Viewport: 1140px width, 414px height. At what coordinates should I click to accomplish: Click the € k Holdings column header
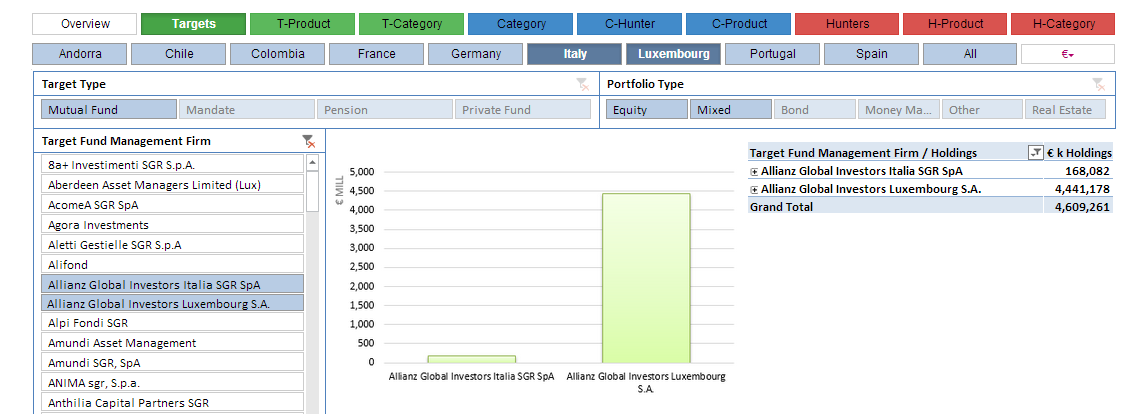(x=1079, y=153)
